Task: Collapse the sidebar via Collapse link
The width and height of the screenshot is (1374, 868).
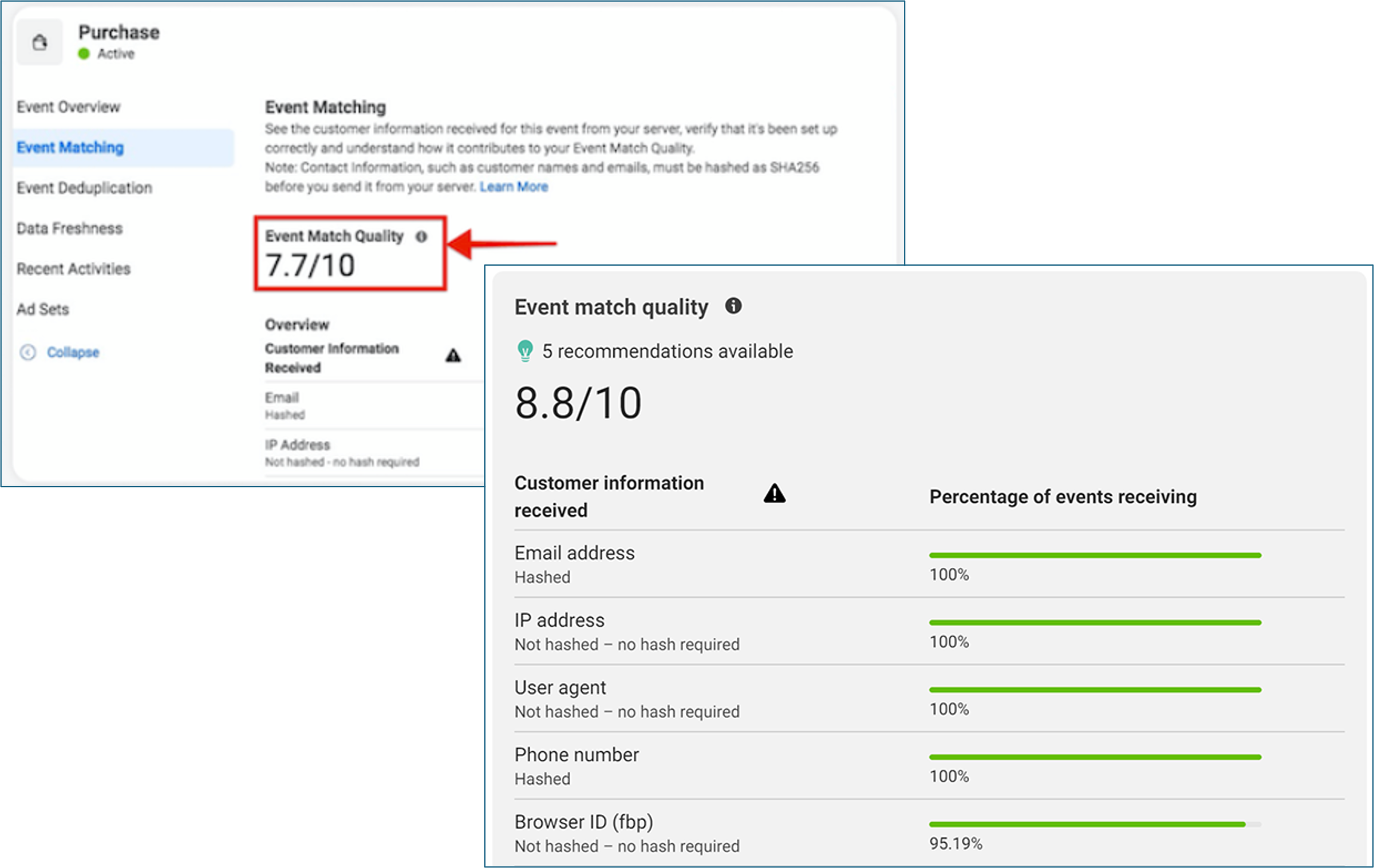Action: 73,352
